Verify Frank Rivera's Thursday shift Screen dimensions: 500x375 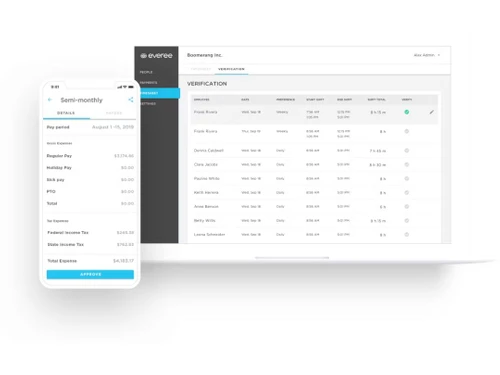click(x=407, y=131)
